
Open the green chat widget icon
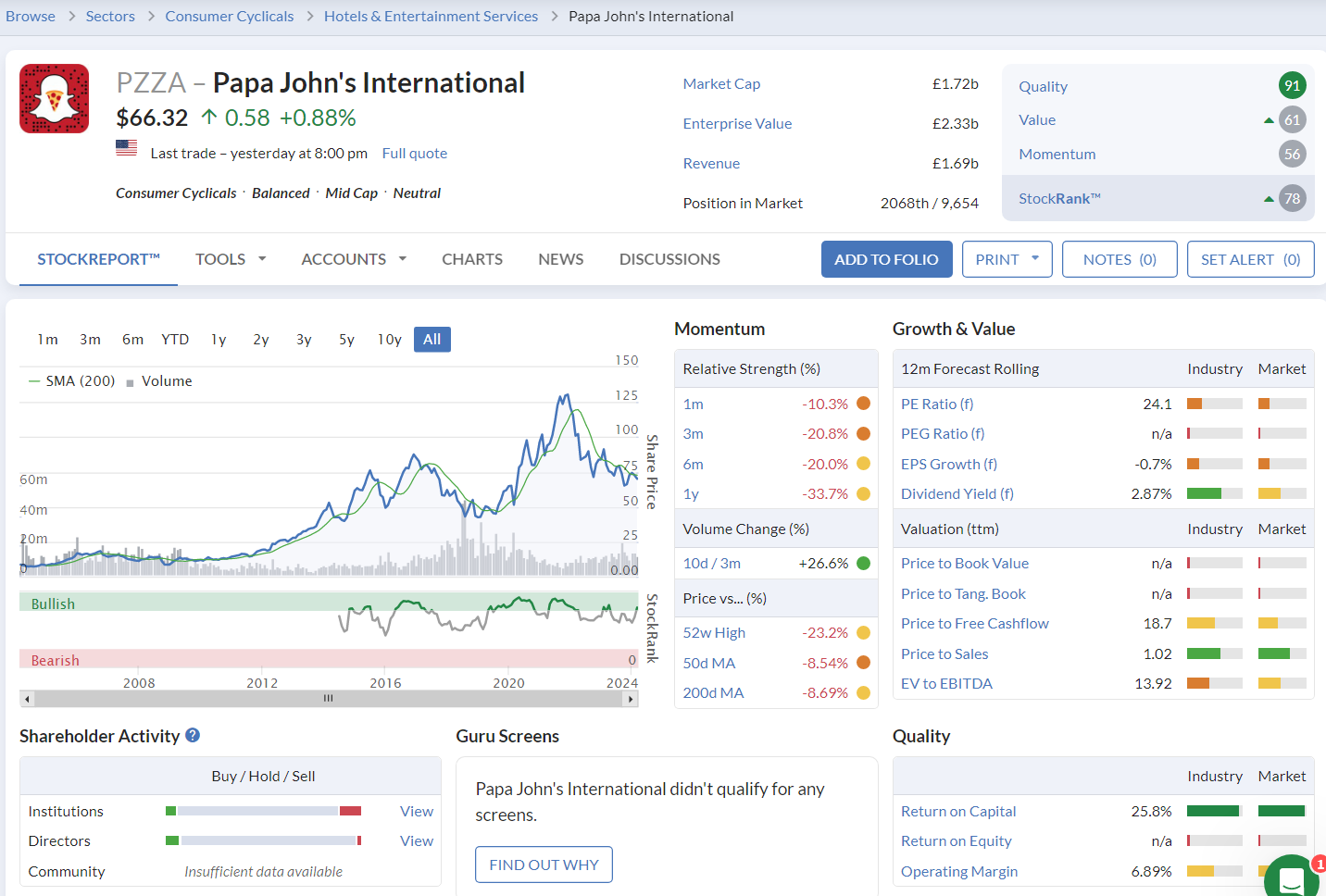click(1292, 877)
